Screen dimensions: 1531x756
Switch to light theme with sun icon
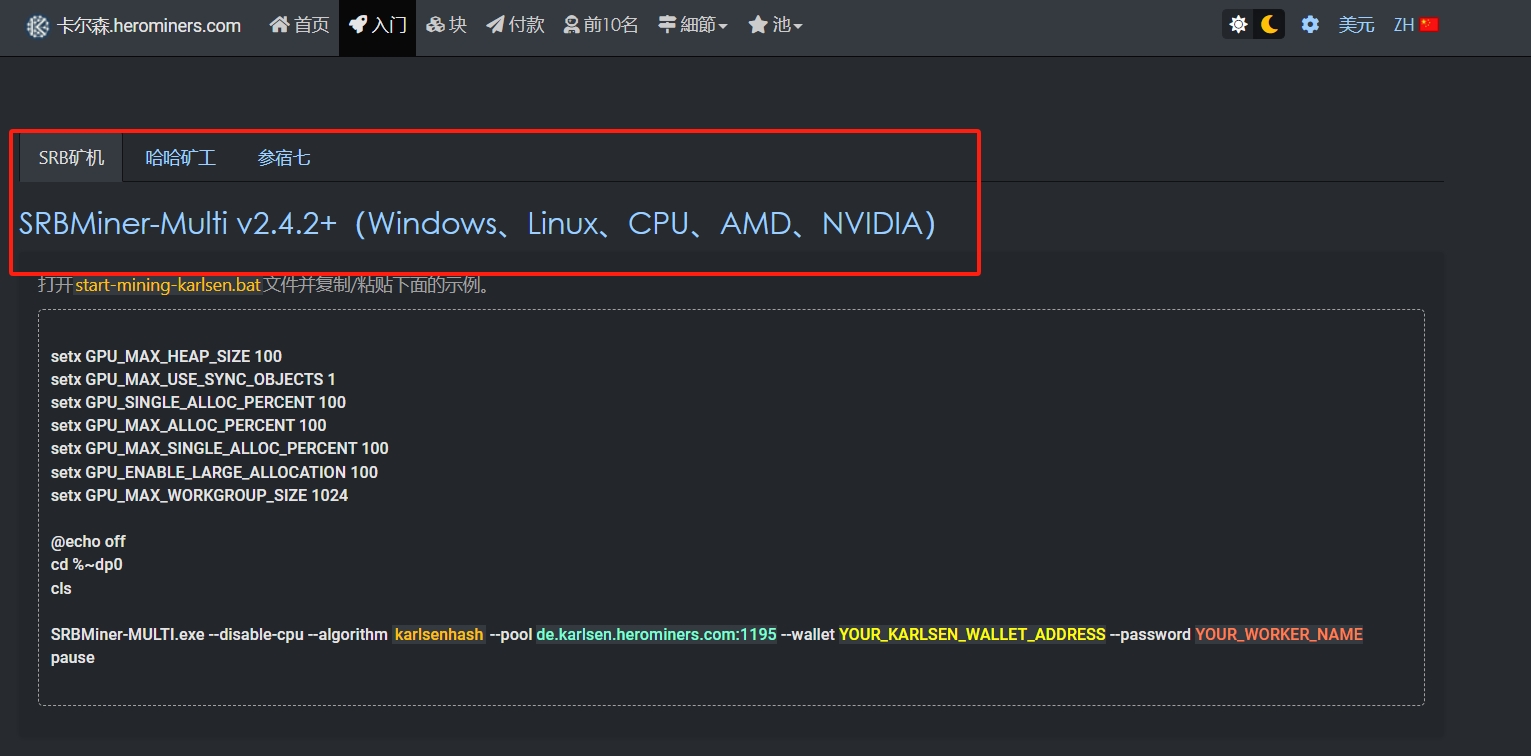(1238, 25)
